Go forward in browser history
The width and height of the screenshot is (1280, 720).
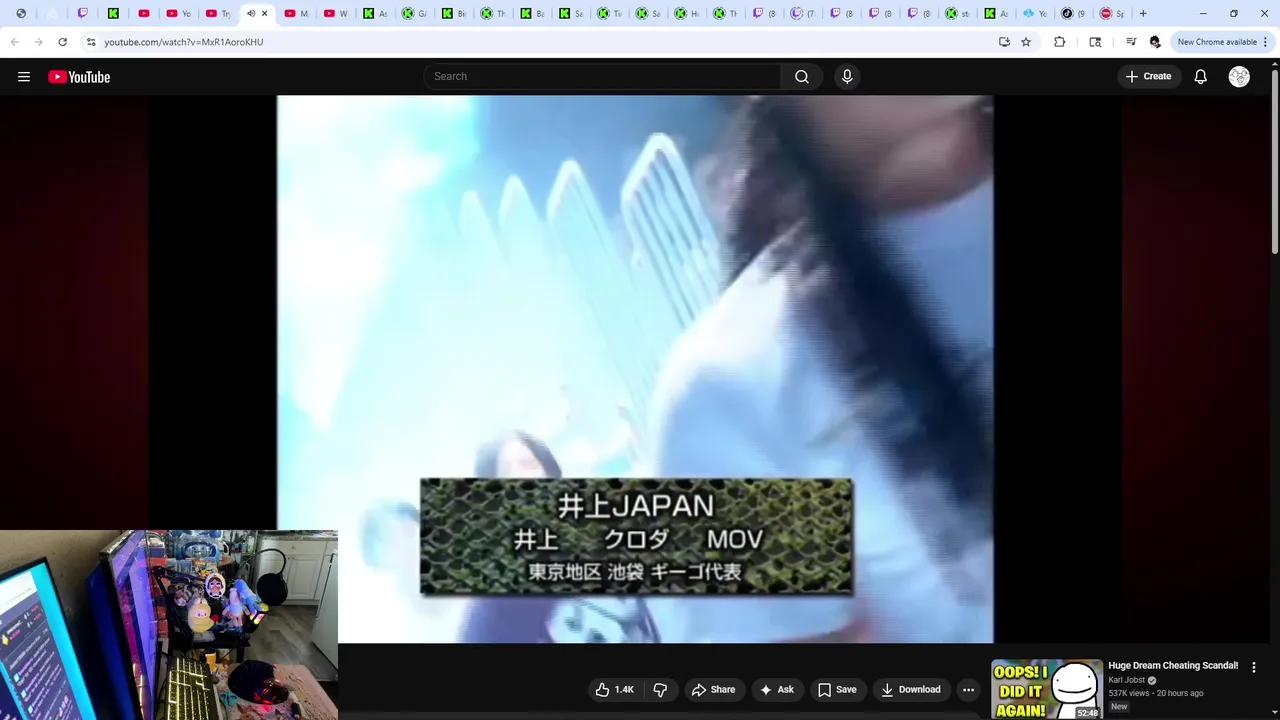[38, 42]
